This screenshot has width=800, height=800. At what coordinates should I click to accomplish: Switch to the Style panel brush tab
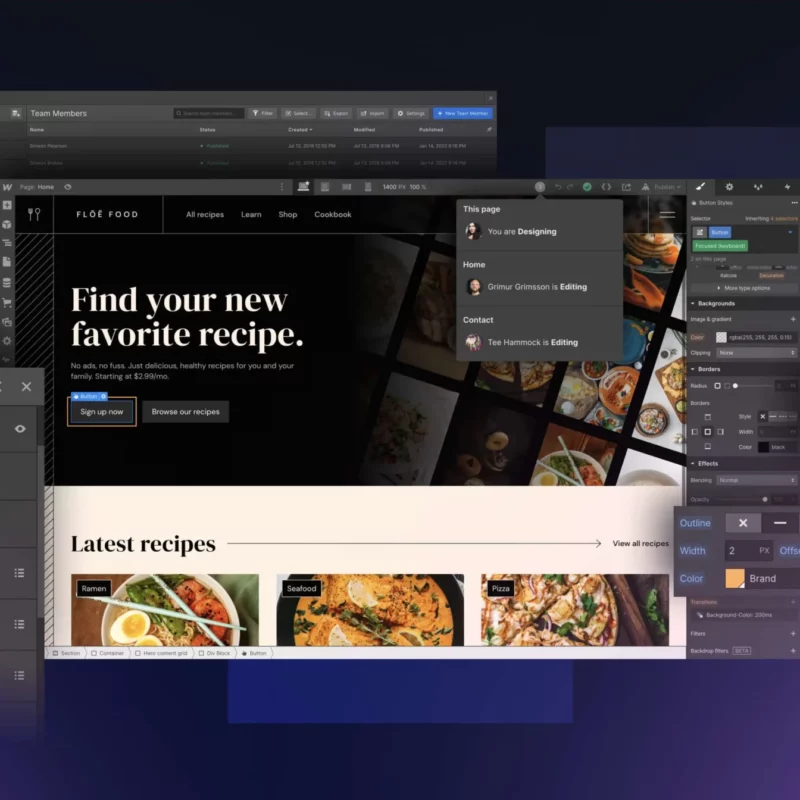click(x=701, y=187)
